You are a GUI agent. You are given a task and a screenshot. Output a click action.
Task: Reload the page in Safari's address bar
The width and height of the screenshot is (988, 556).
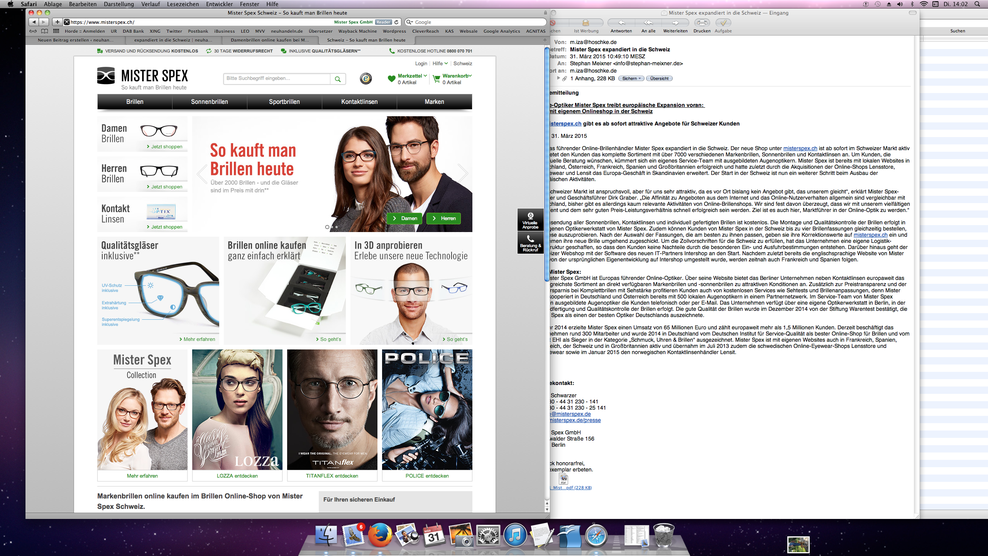point(397,22)
